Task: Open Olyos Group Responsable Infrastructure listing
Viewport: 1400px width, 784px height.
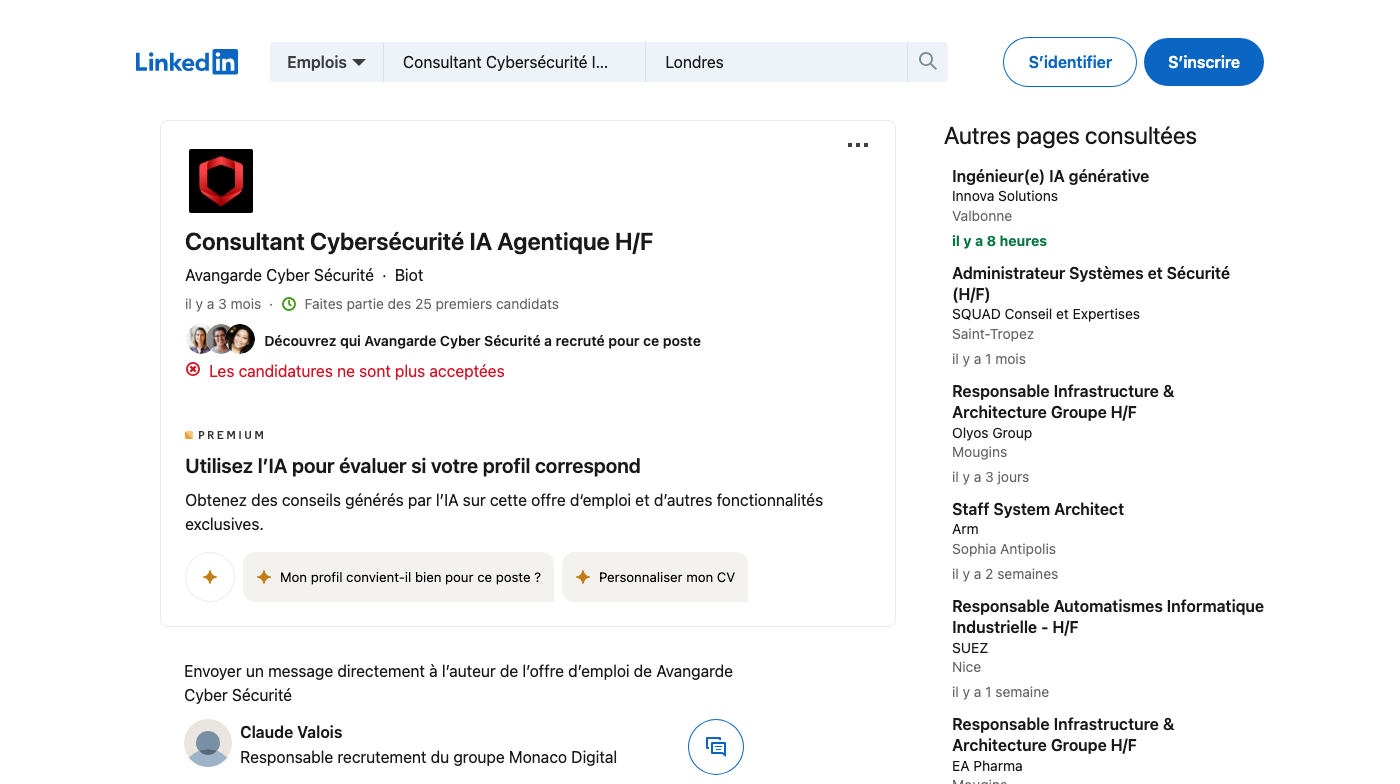Action: [1063, 401]
